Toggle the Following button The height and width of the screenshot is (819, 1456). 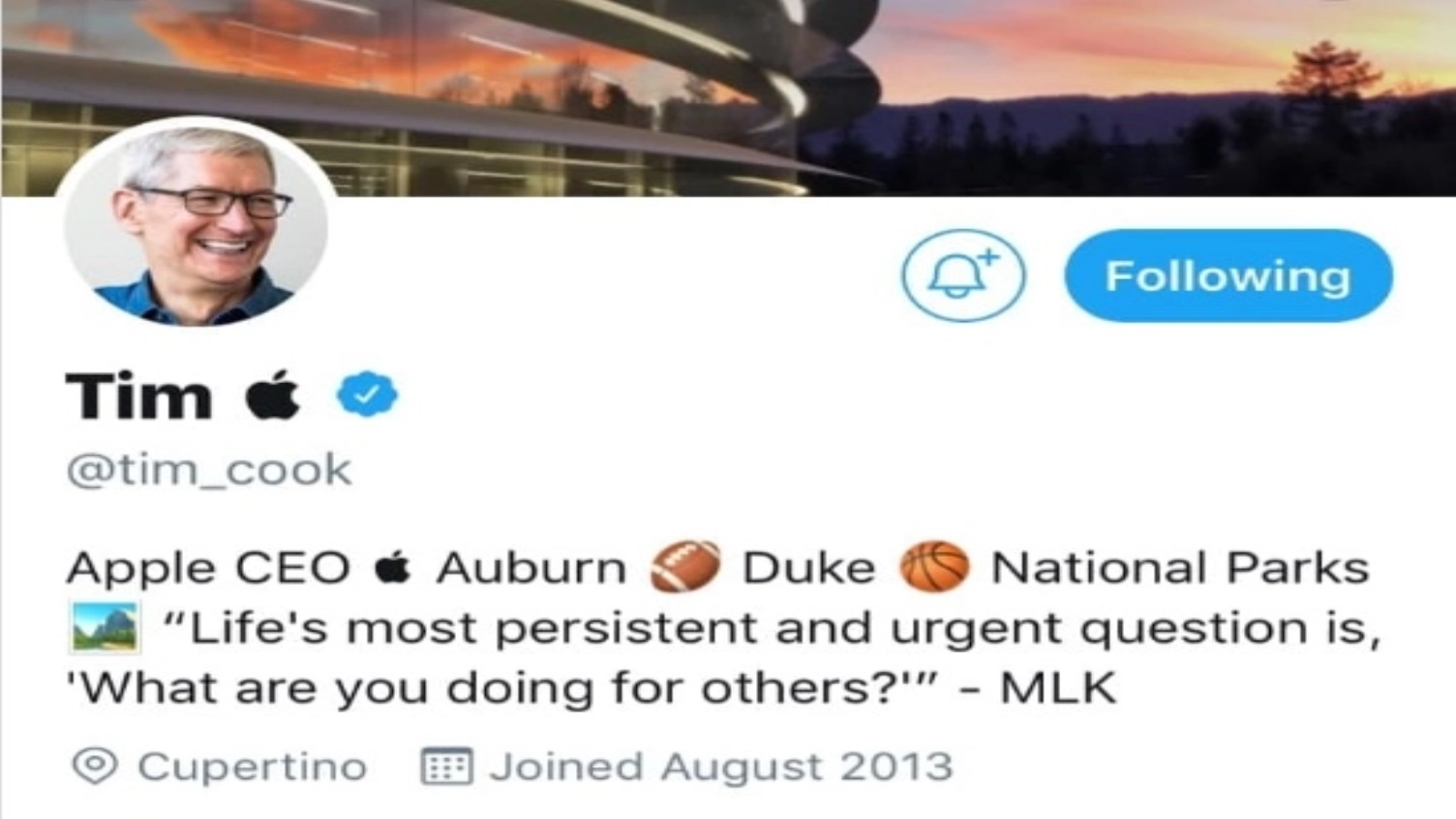pos(1228,276)
